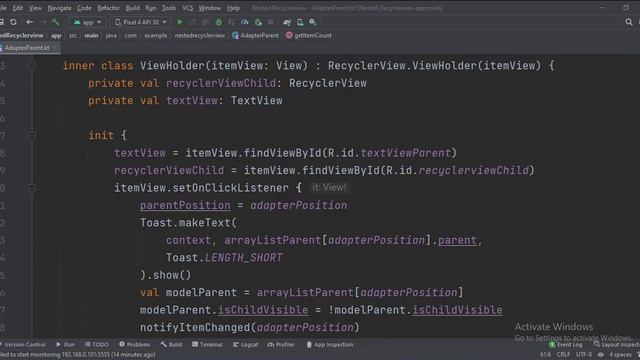Screen dimensions: 640x360
Task: Open the Code menu
Action: [x=84, y=8]
